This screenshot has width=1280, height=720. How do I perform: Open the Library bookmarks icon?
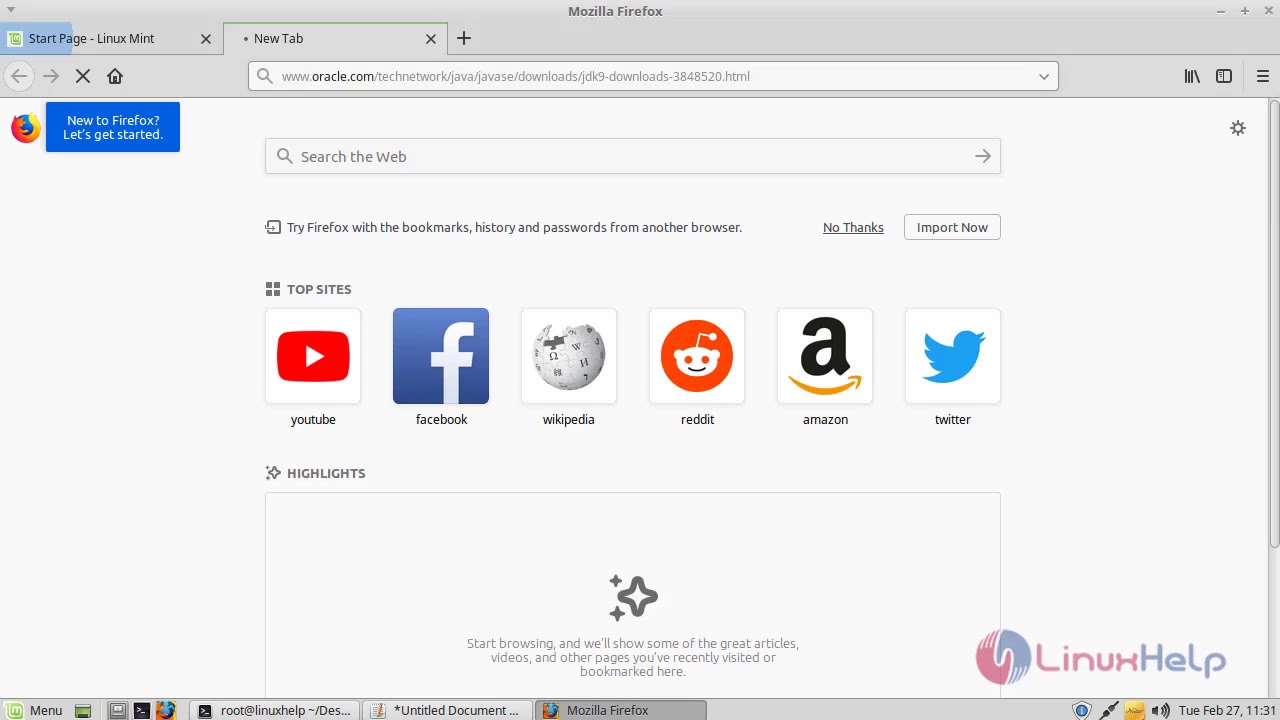(1192, 76)
